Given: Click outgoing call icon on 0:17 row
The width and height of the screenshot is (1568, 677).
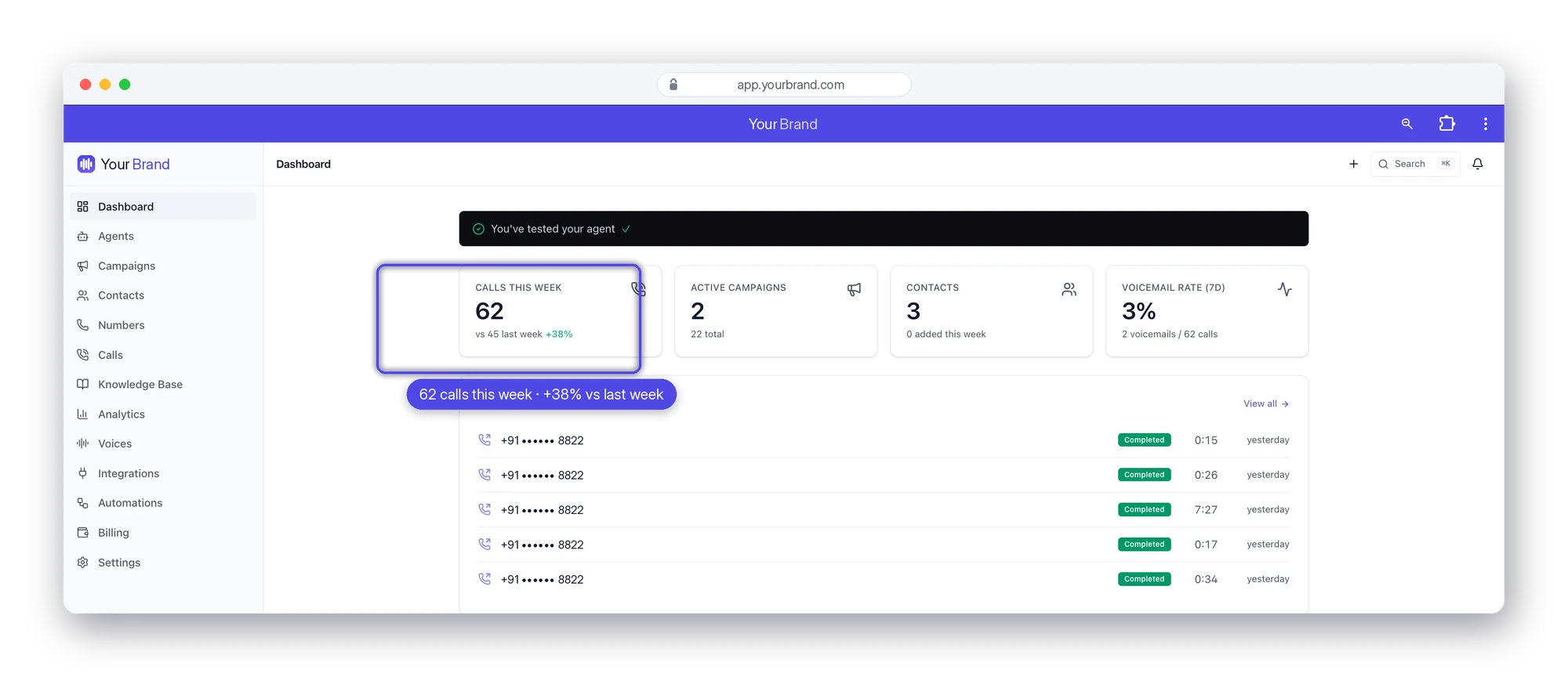Looking at the screenshot, I should (485, 544).
